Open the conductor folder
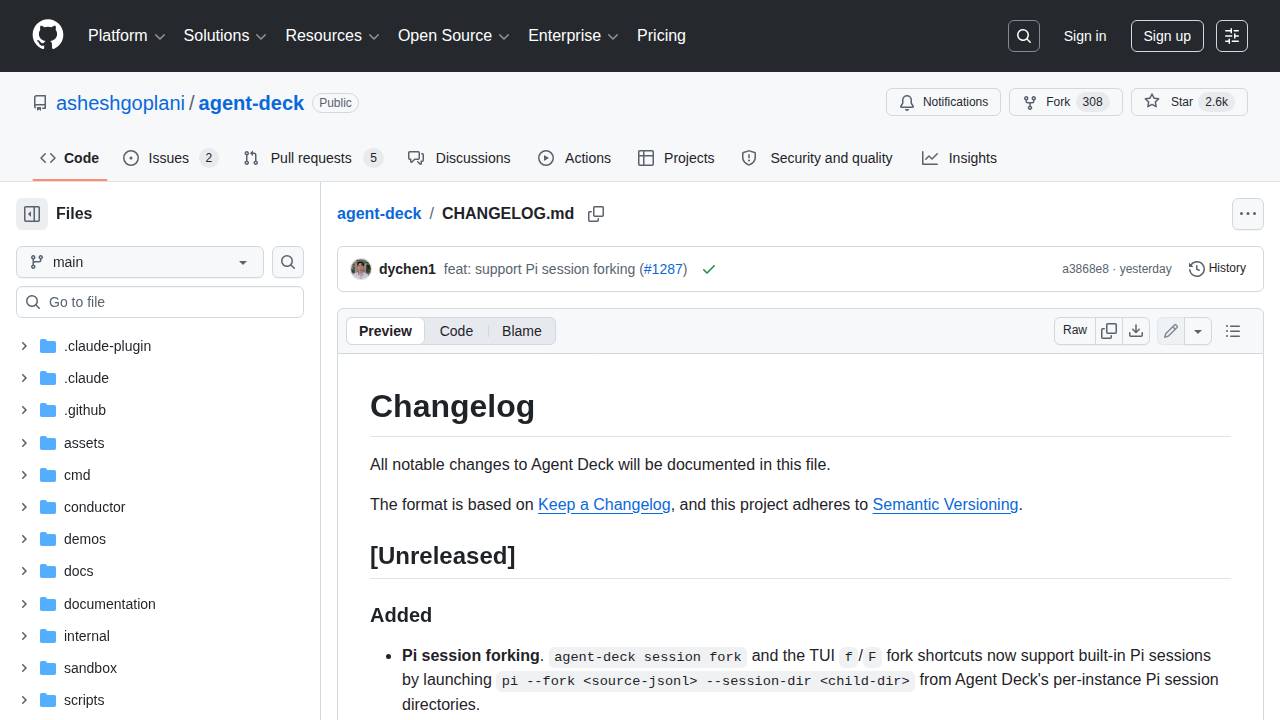The image size is (1280, 720). (94, 507)
